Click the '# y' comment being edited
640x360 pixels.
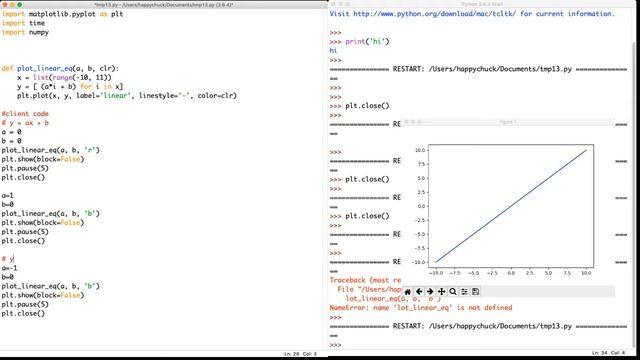(7, 259)
